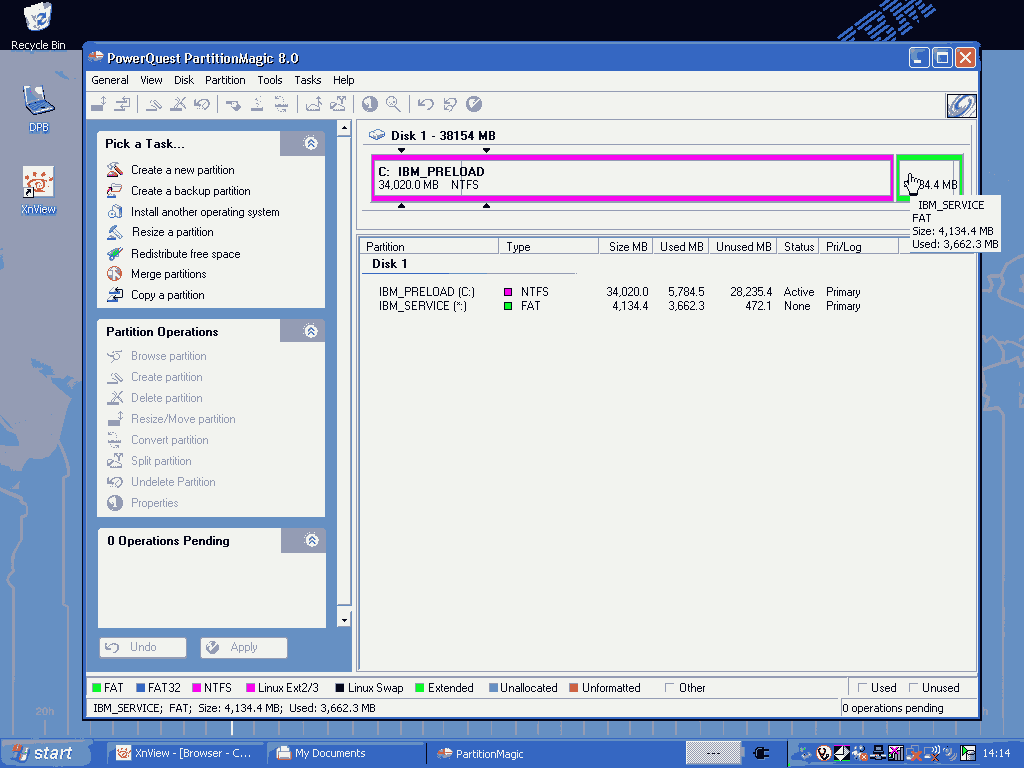Image resolution: width=1024 pixels, height=768 pixels.
Task: Open the Partition menu
Action: click(x=225, y=80)
